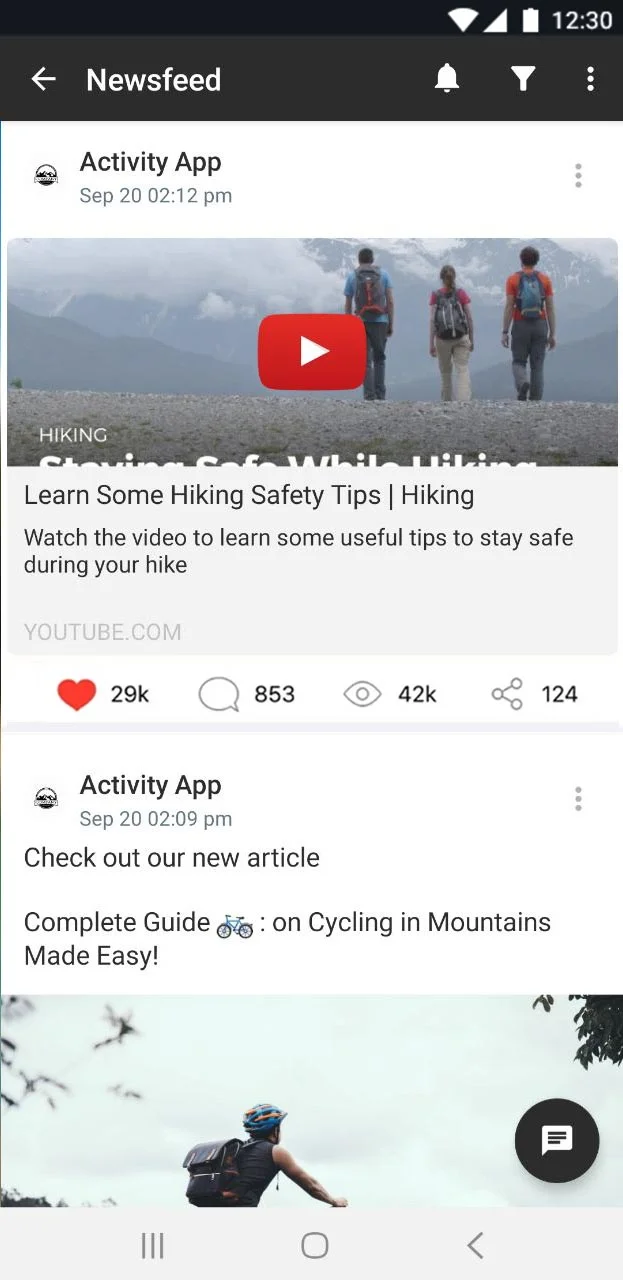Expand options for the cycling article post

pos(578,798)
